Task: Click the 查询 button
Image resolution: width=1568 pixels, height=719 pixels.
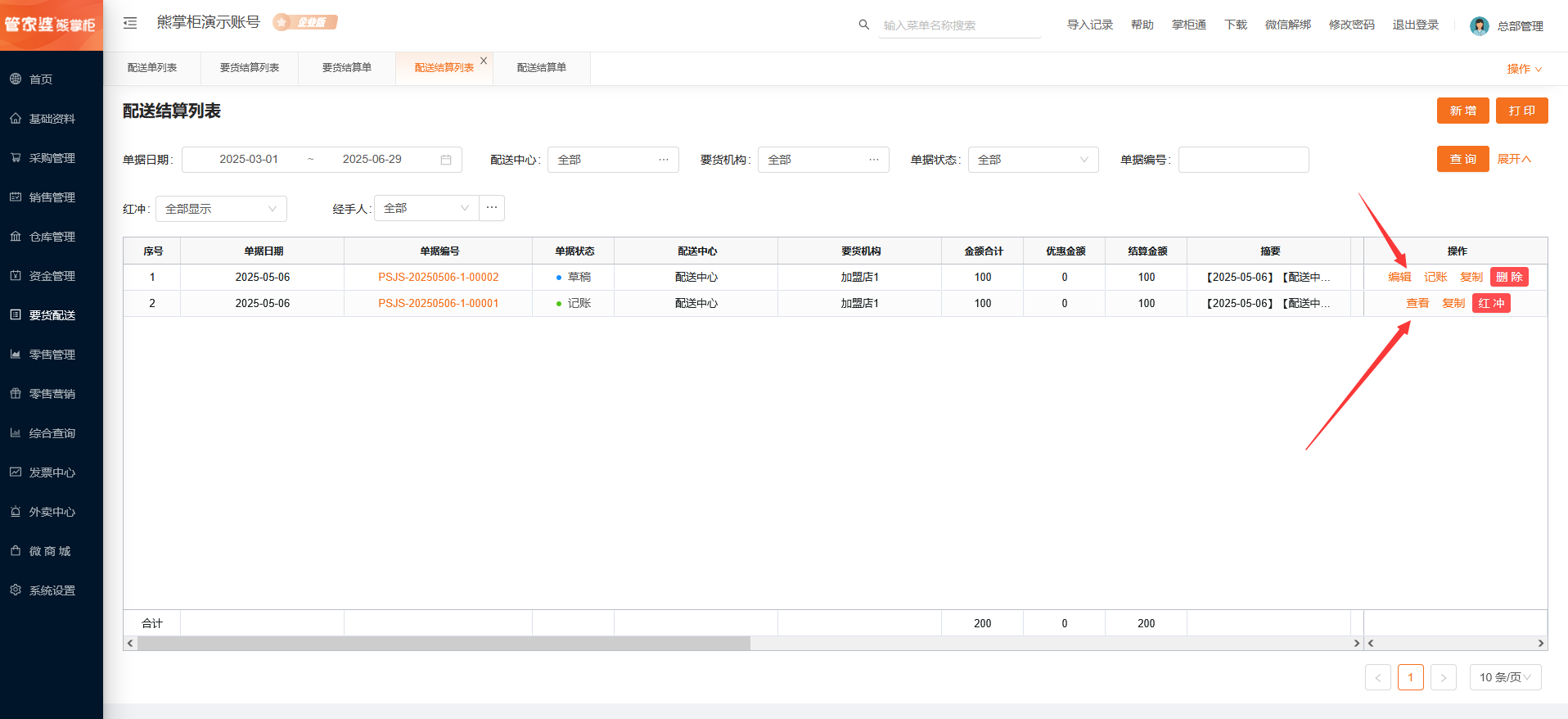Action: (1463, 159)
